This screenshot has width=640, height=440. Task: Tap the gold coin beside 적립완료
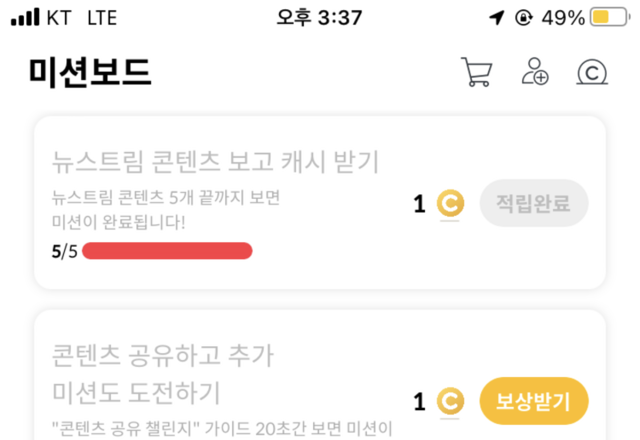point(450,204)
